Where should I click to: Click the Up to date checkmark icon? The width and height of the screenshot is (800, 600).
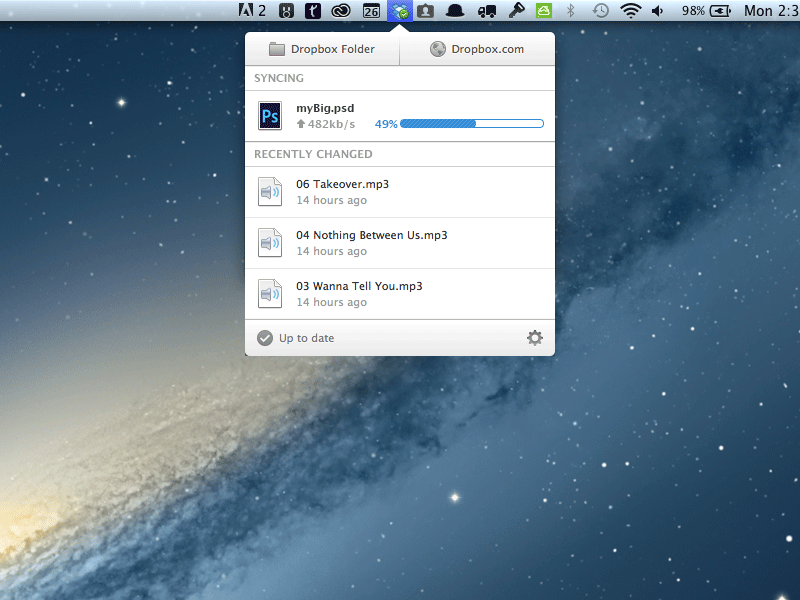[x=265, y=338]
